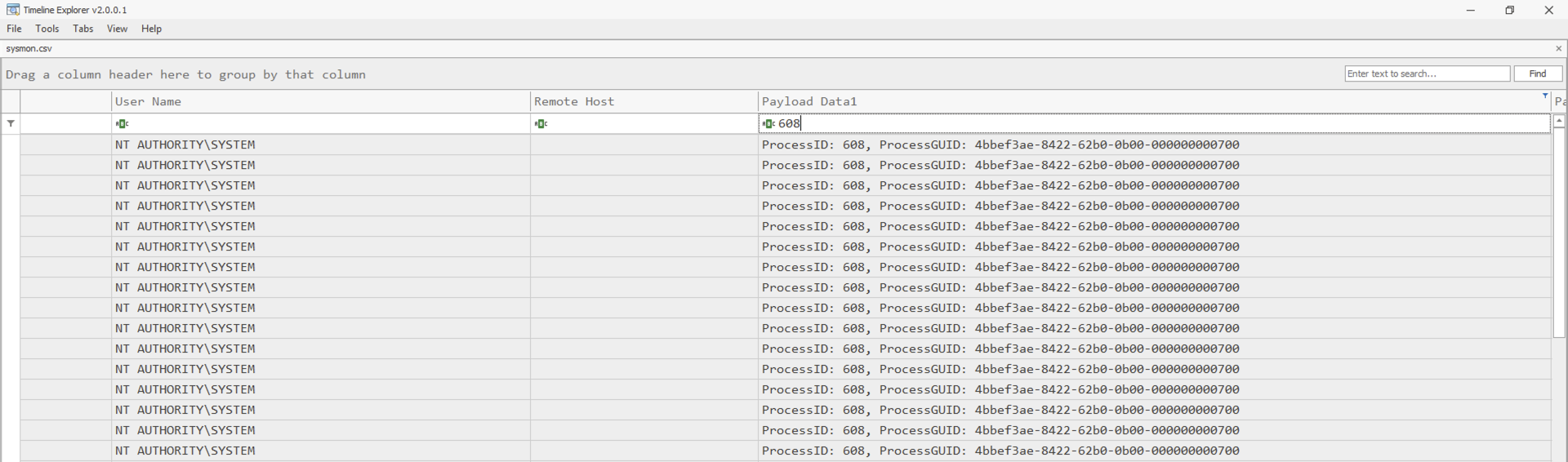This screenshot has height=462, width=1568.
Task: Open filter condition icon for Payload Data1
Action: 768,124
